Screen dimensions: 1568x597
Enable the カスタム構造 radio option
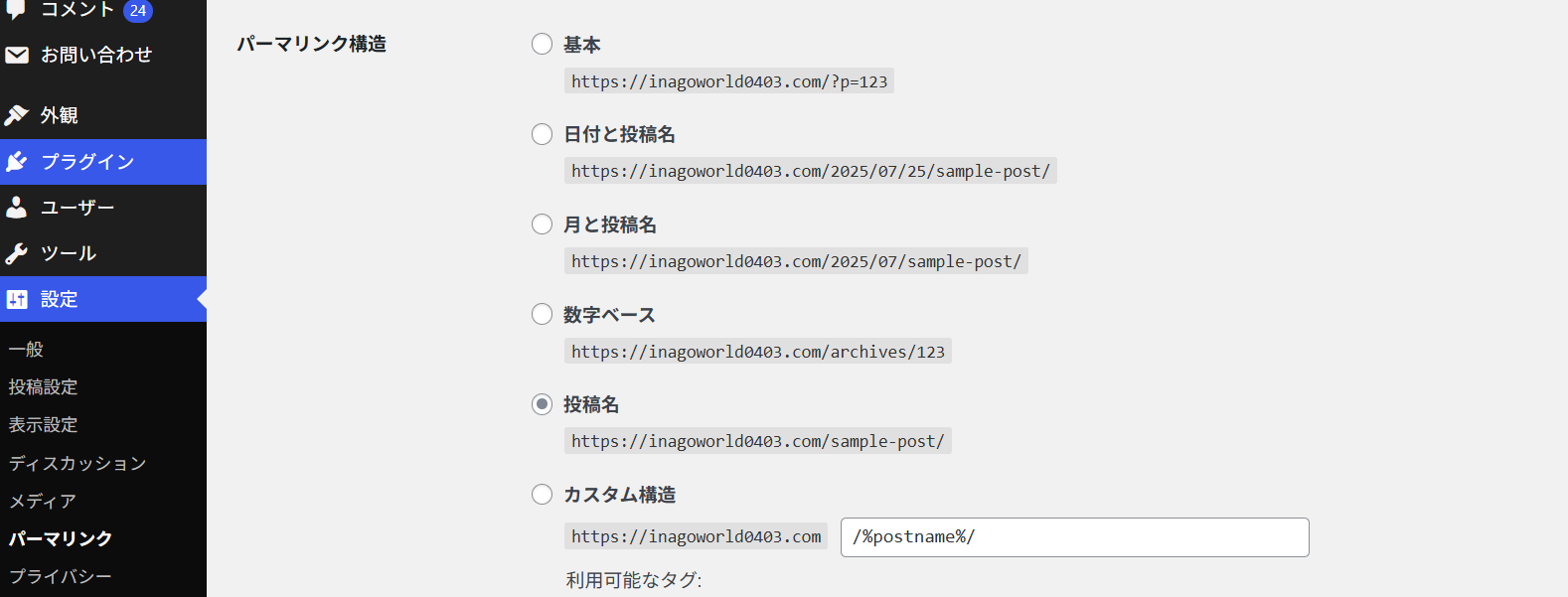pos(542,495)
